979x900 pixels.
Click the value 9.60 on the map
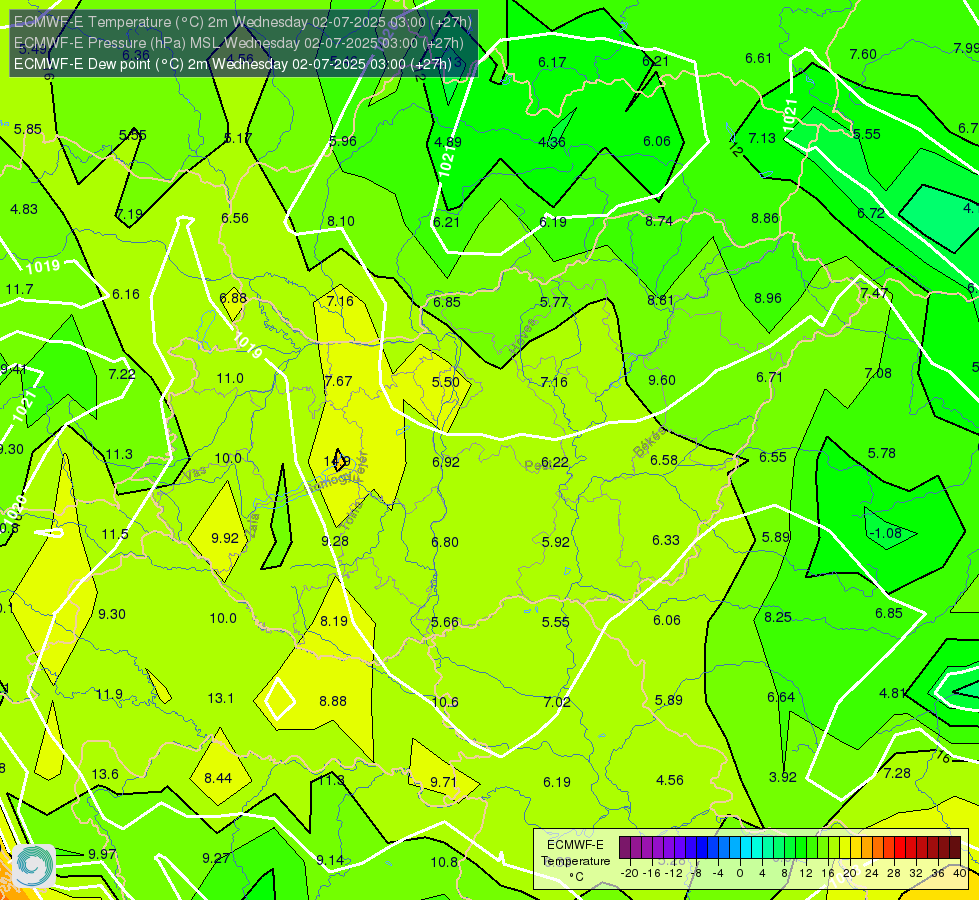click(662, 380)
